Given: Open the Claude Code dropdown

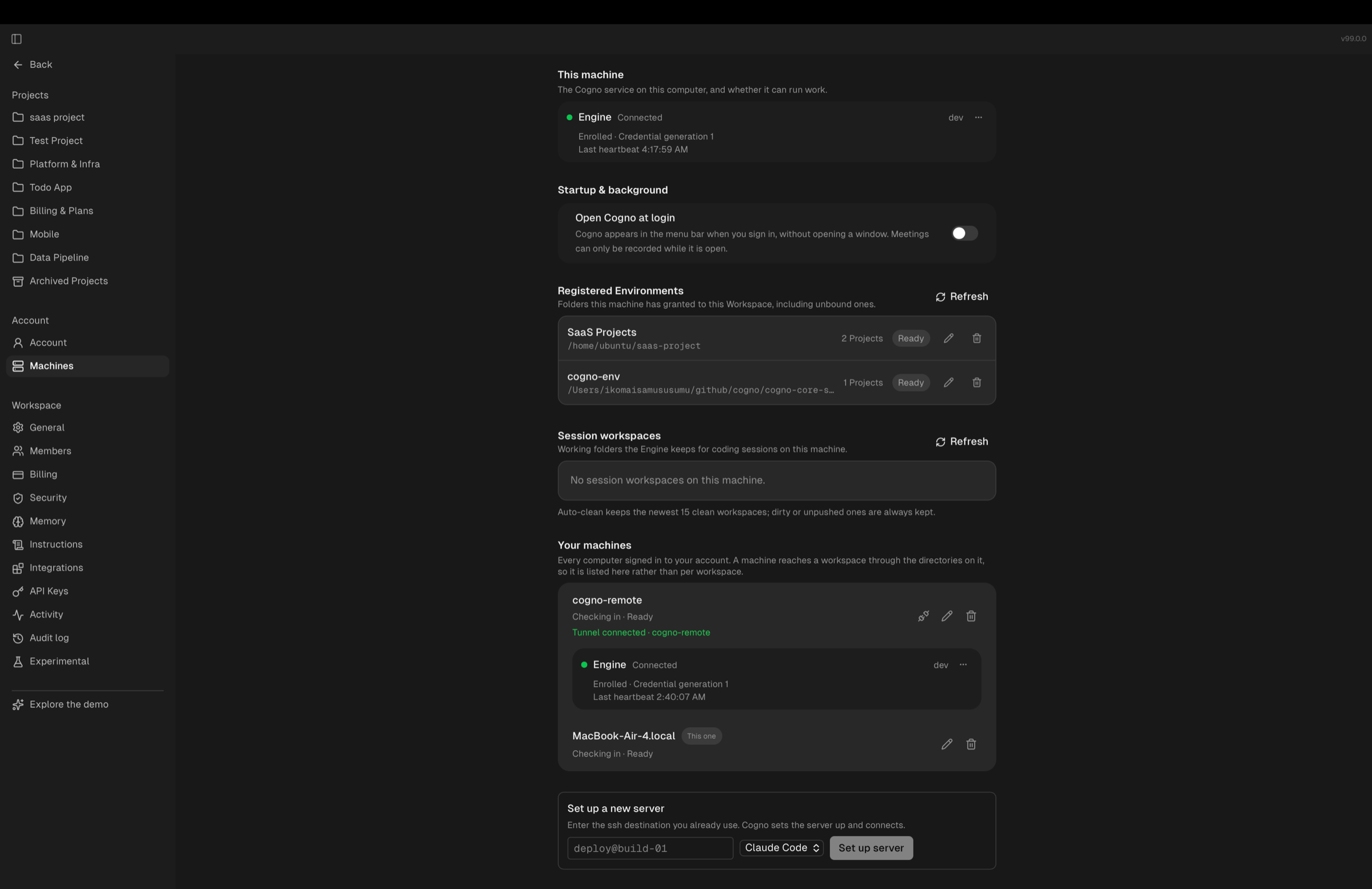Looking at the screenshot, I should [781, 848].
